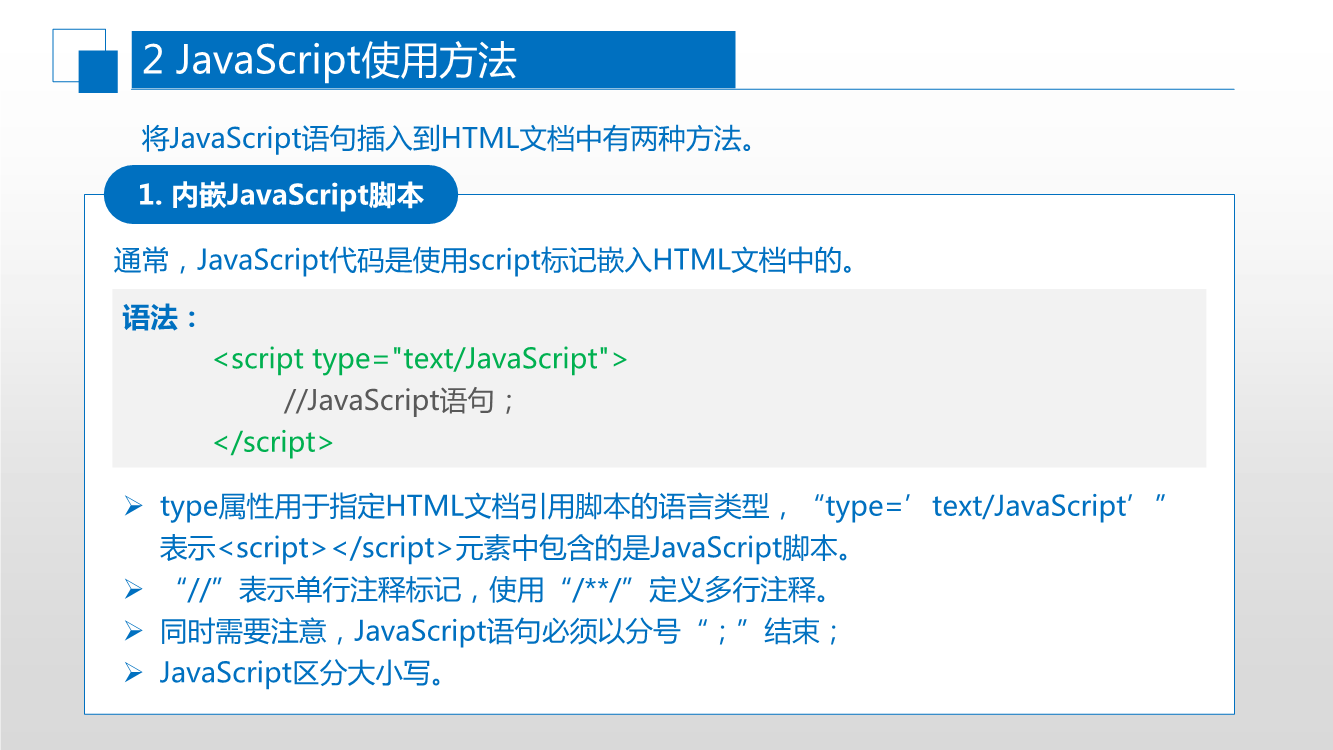Click the sentence starting "通常，JavaScript代码是"
1333x750 pixels.
(484, 261)
